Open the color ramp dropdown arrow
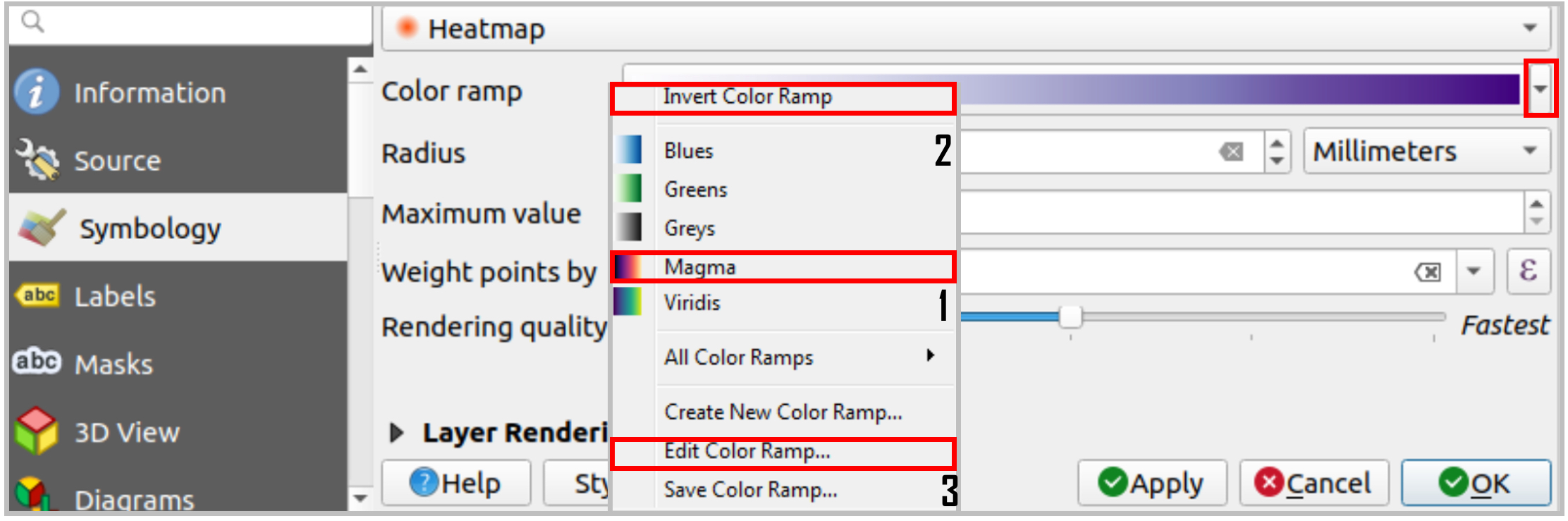 [x=1541, y=89]
